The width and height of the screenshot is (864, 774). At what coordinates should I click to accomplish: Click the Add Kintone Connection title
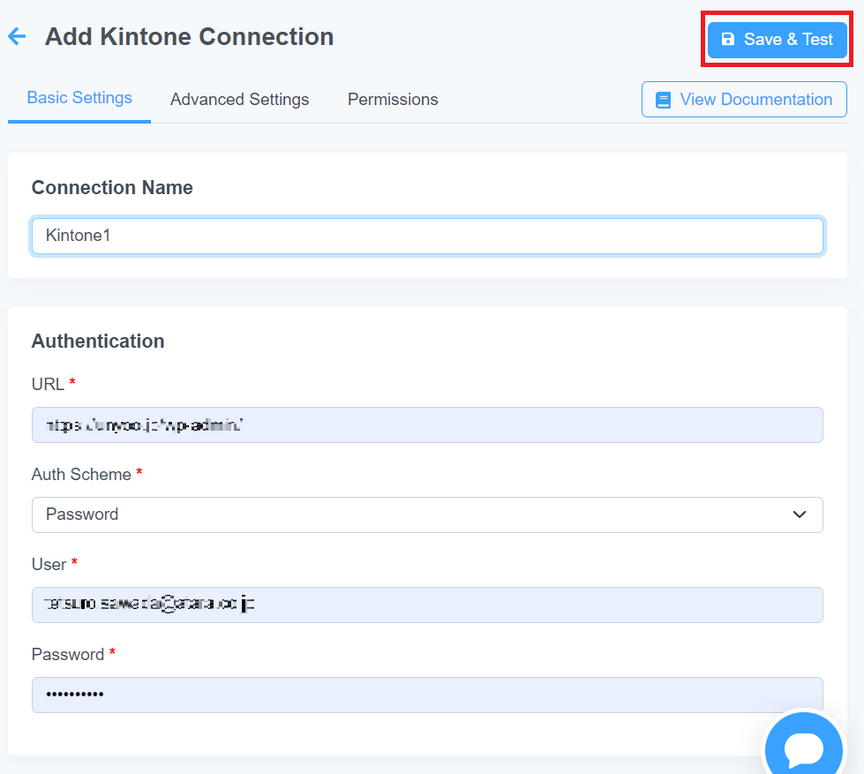[x=189, y=37]
